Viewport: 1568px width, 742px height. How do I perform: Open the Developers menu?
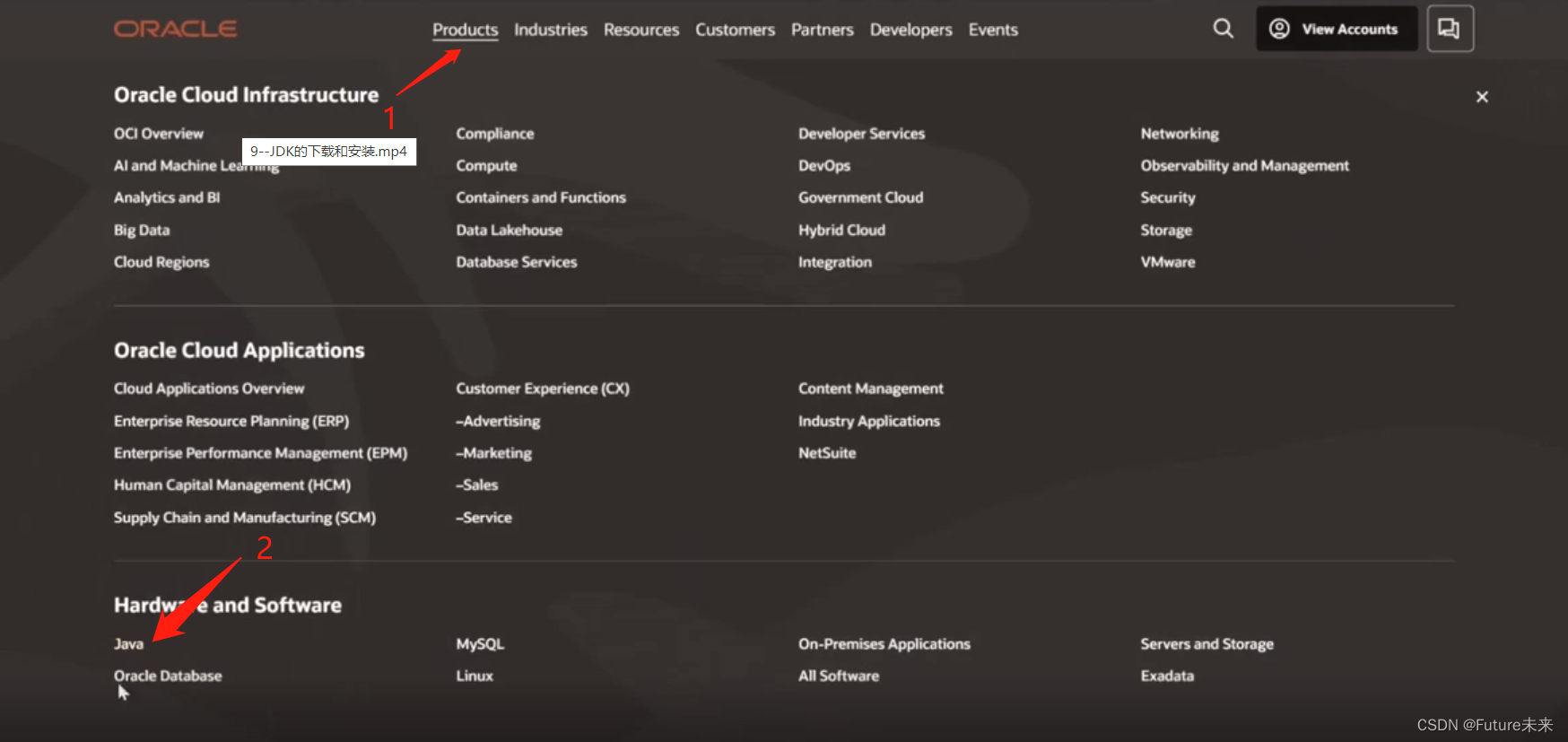point(910,30)
